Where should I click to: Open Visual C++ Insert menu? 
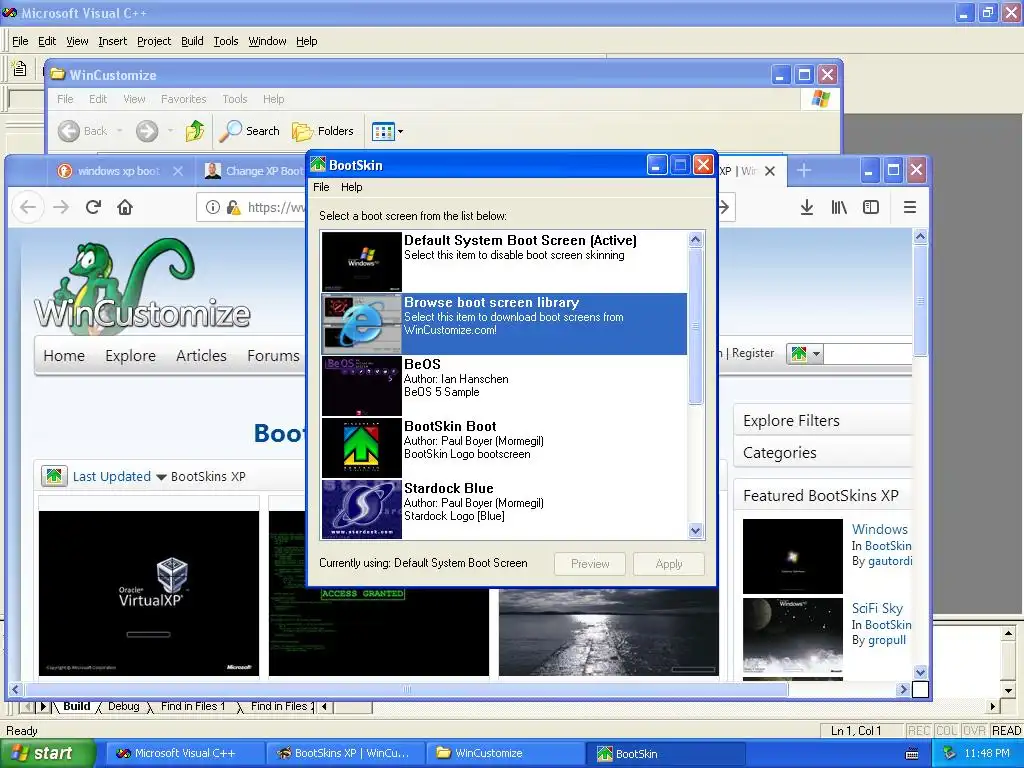point(112,41)
